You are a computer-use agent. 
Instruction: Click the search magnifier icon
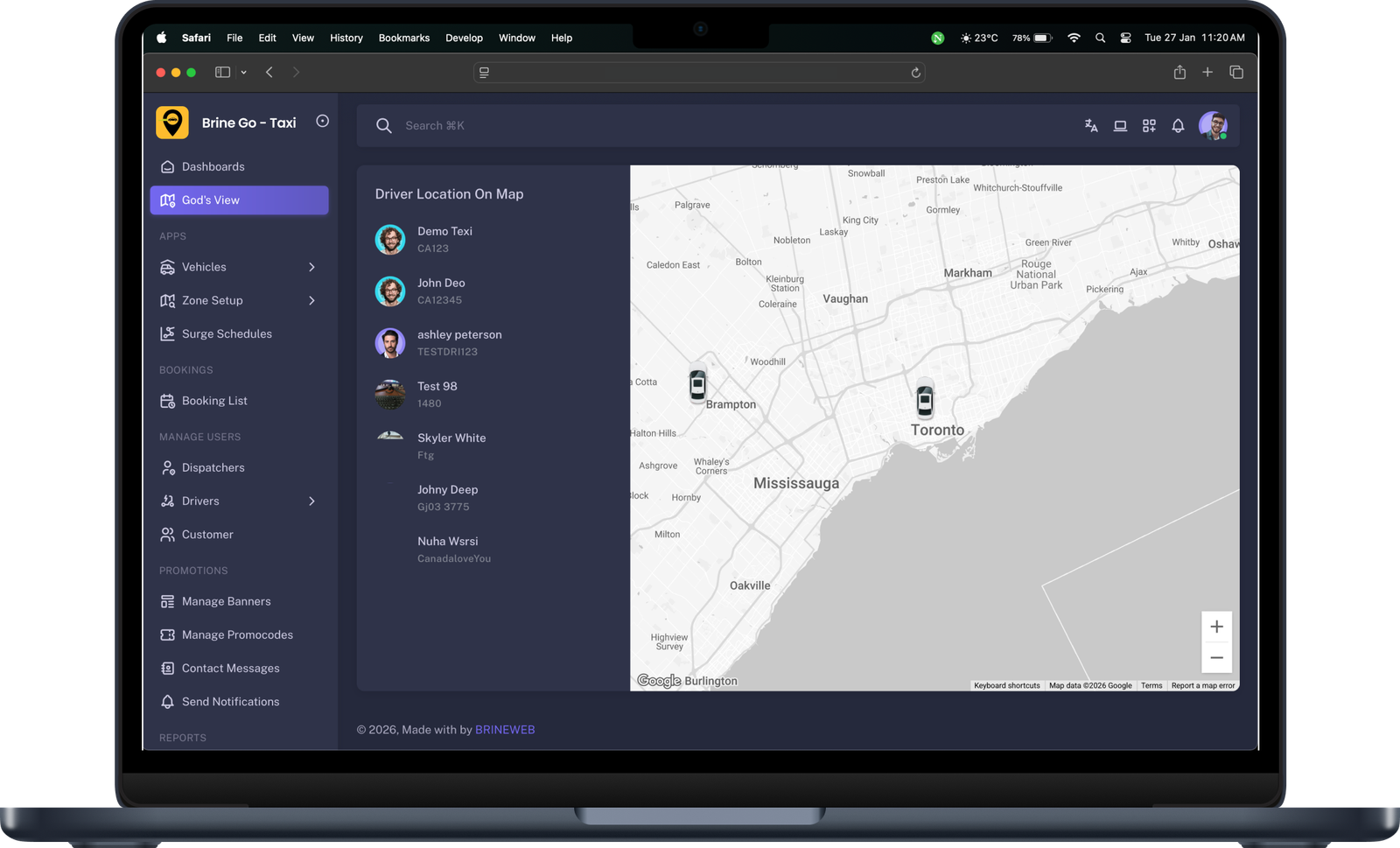pyautogui.click(x=383, y=126)
